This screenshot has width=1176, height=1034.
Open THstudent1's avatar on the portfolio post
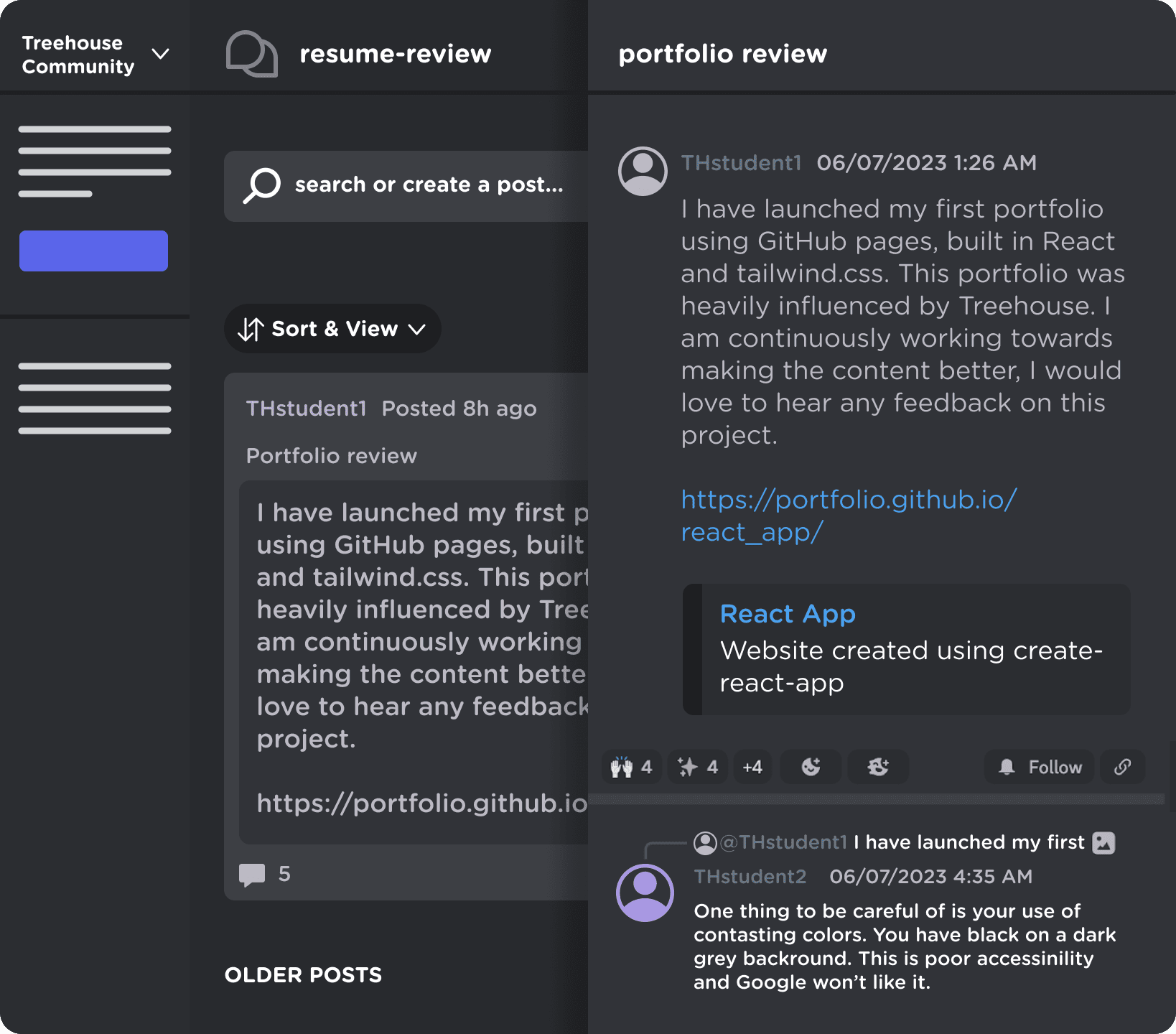coord(642,171)
